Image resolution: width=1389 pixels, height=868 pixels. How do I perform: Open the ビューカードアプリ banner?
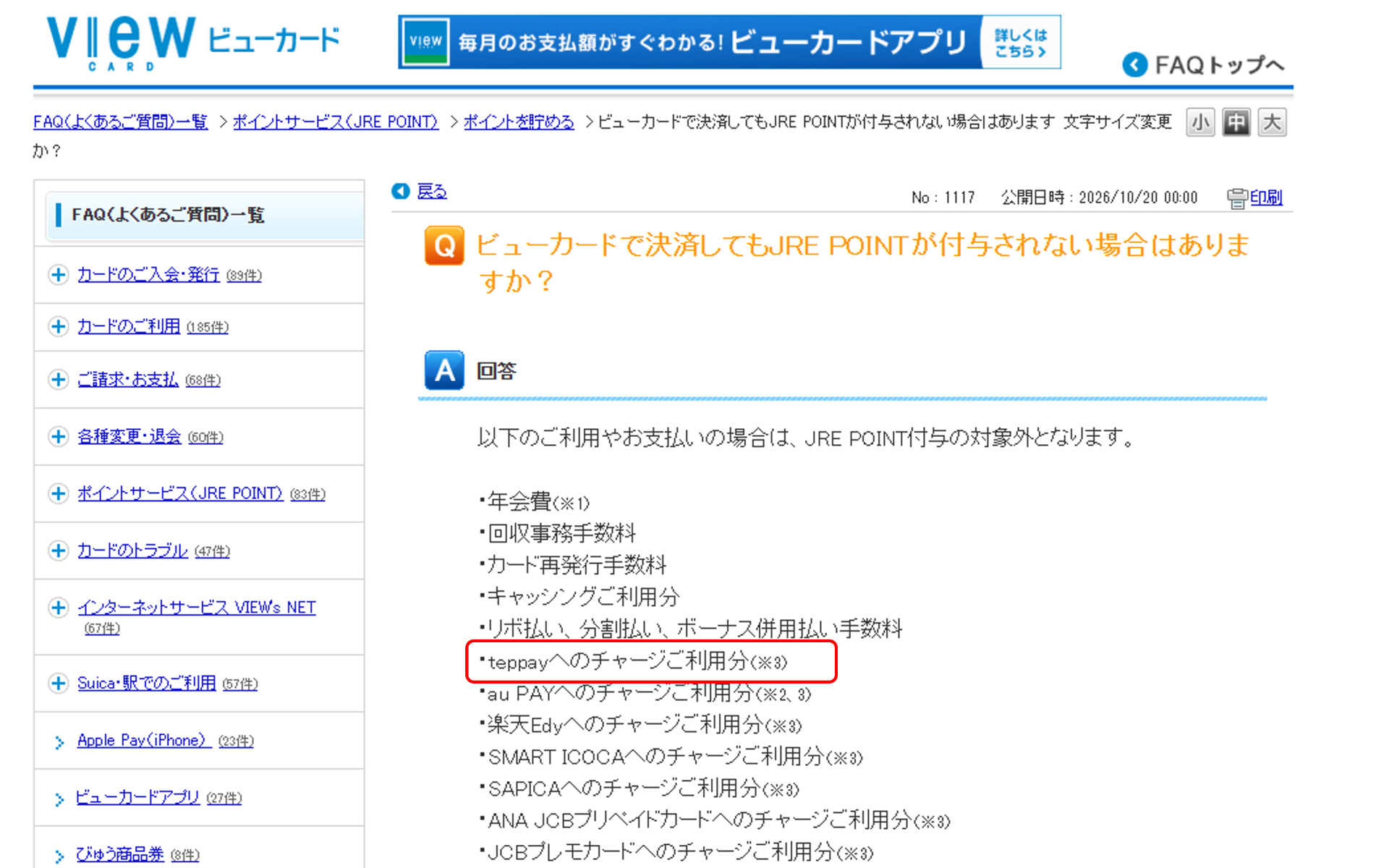pyautogui.click(x=729, y=42)
